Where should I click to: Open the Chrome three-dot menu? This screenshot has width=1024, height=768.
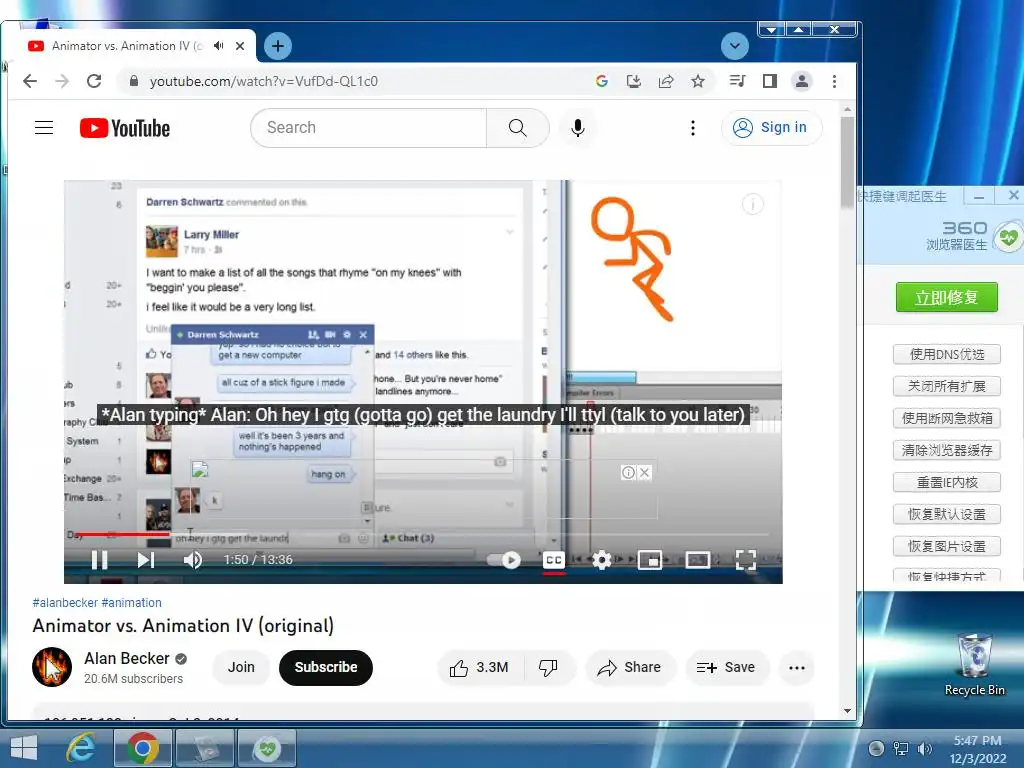[x=834, y=81]
